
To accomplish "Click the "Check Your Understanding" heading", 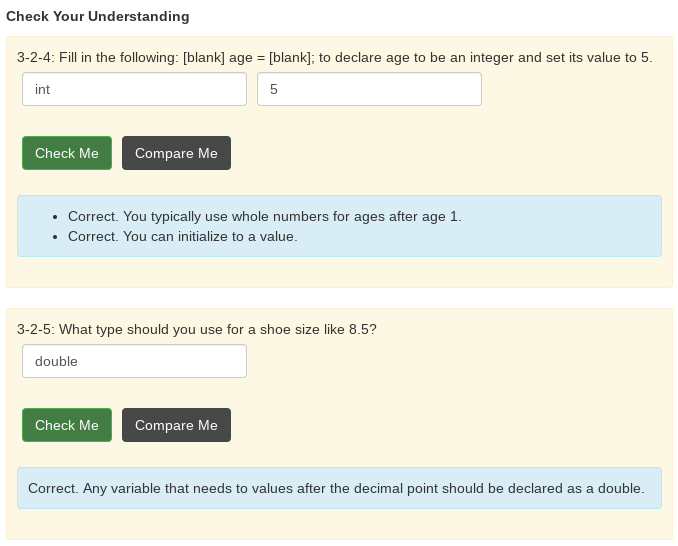I will coord(97,16).
